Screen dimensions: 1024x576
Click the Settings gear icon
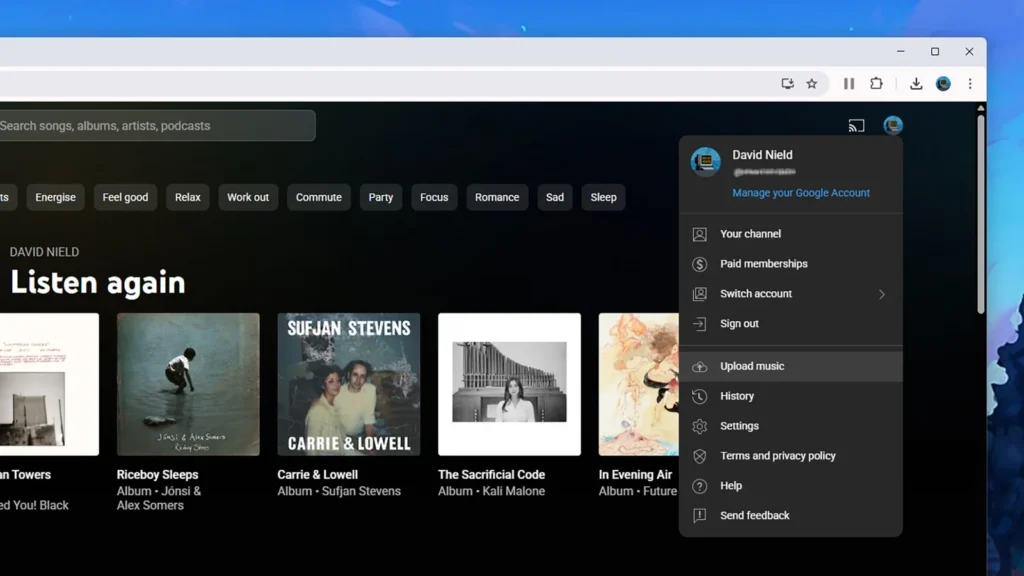(x=699, y=426)
